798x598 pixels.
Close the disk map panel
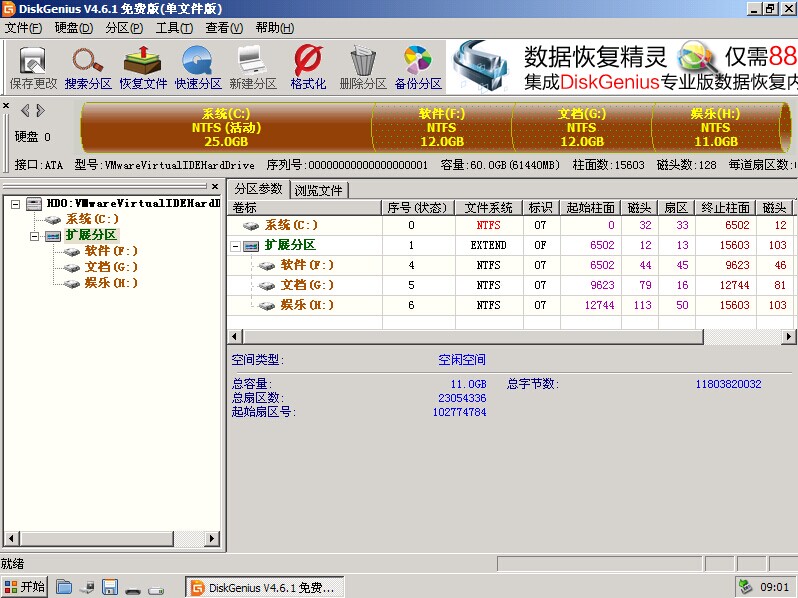click(x=6, y=106)
